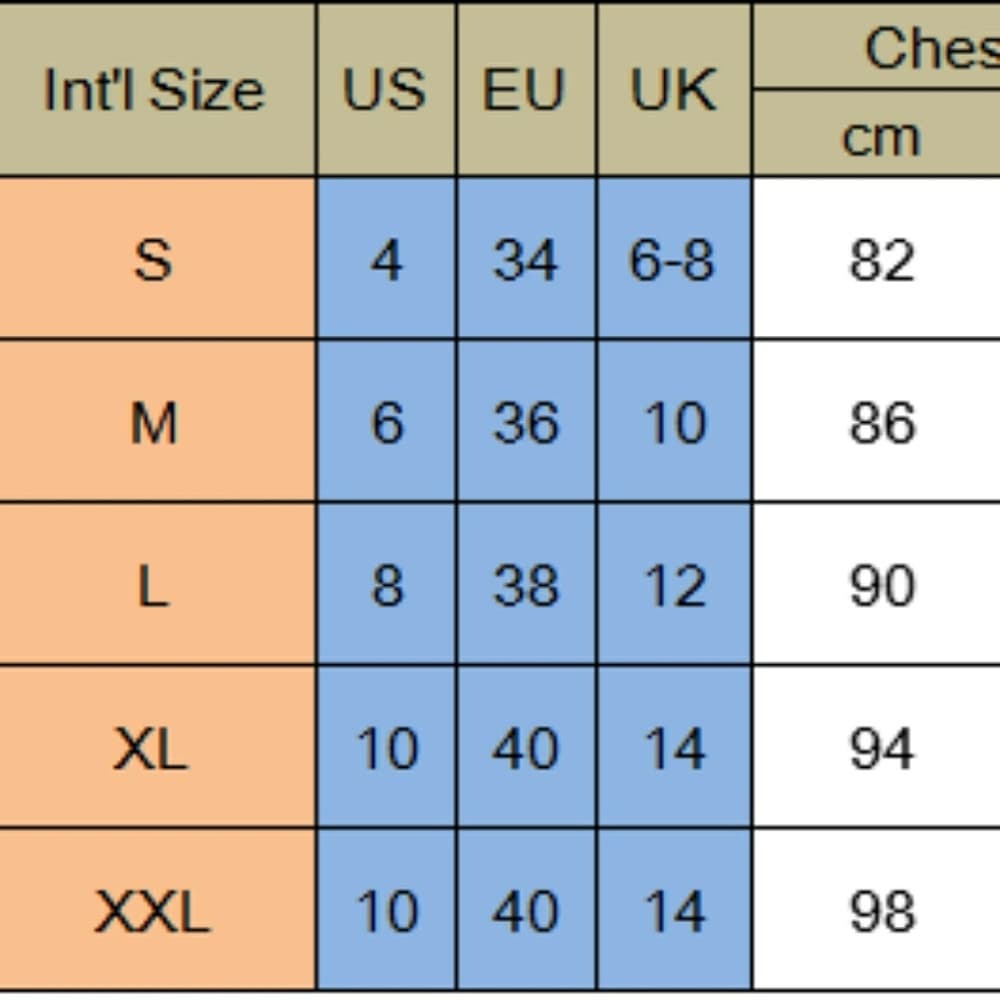
Task: Select the US column header
Action: [x=386, y=89]
